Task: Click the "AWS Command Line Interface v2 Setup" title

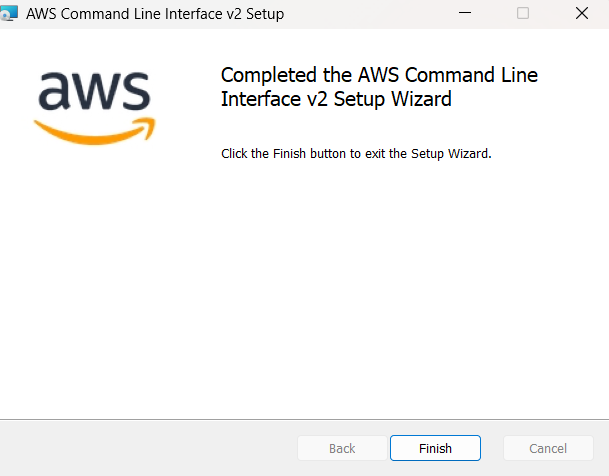Action: tap(155, 14)
